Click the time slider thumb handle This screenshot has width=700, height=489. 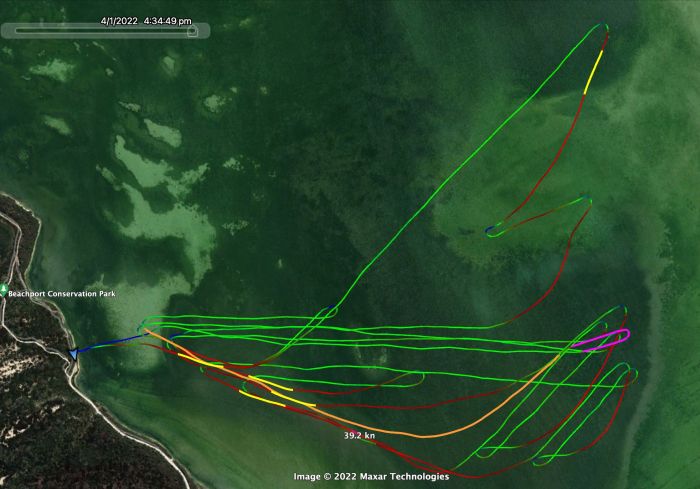[192, 31]
